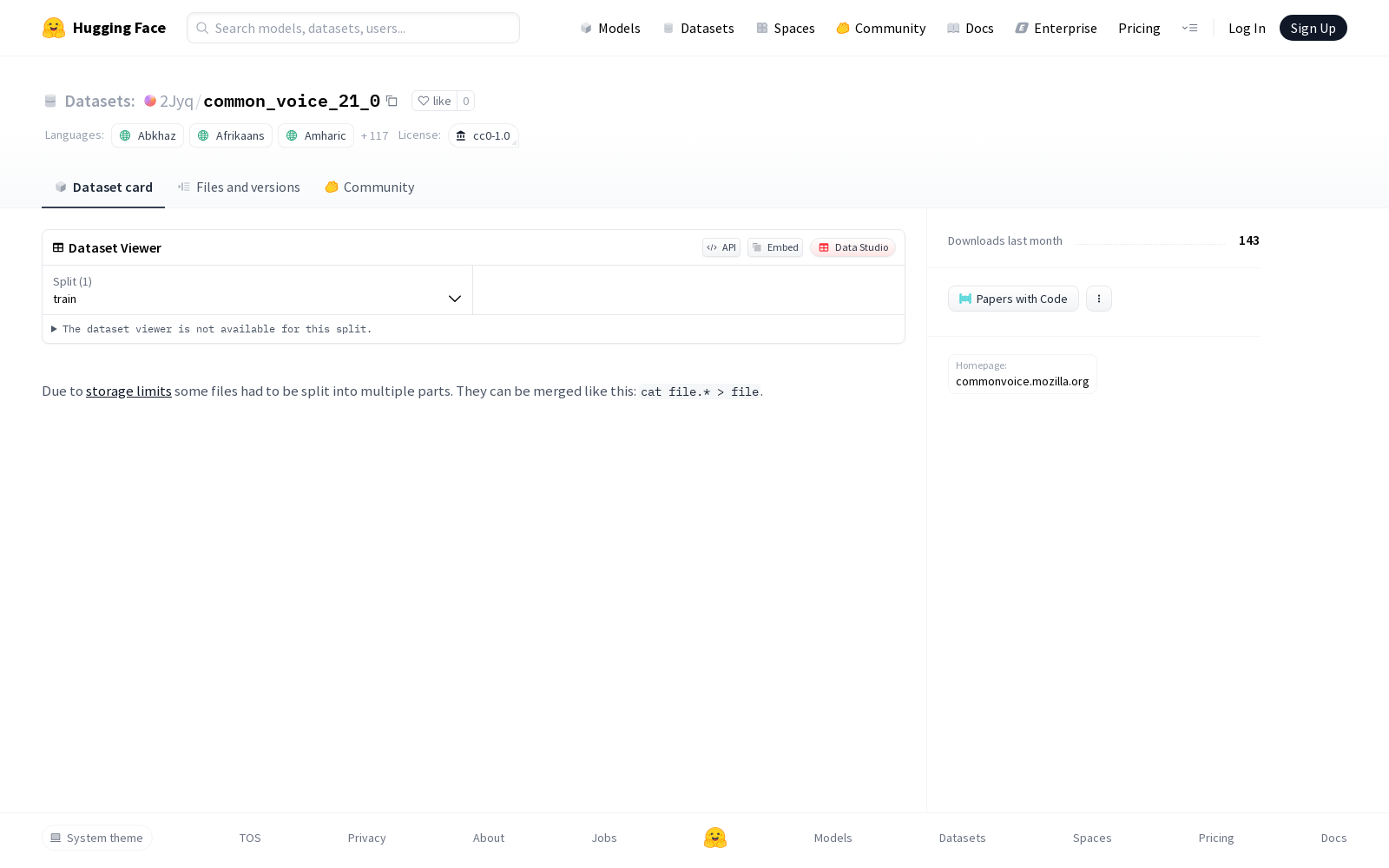Select the Afrikaans language tag
Image resolution: width=1389 pixels, height=868 pixels.
tap(231, 135)
